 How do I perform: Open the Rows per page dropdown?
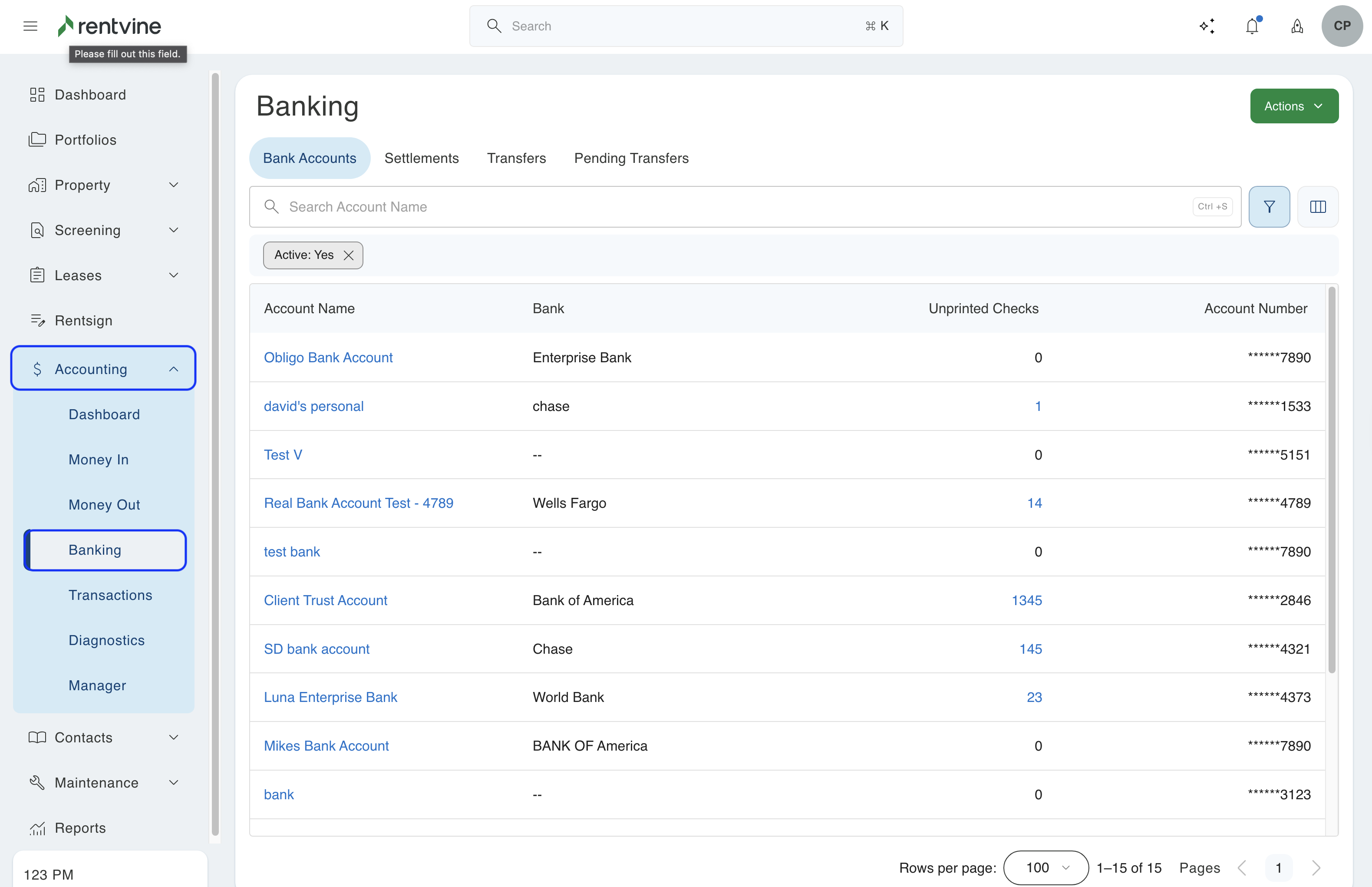click(x=1045, y=867)
